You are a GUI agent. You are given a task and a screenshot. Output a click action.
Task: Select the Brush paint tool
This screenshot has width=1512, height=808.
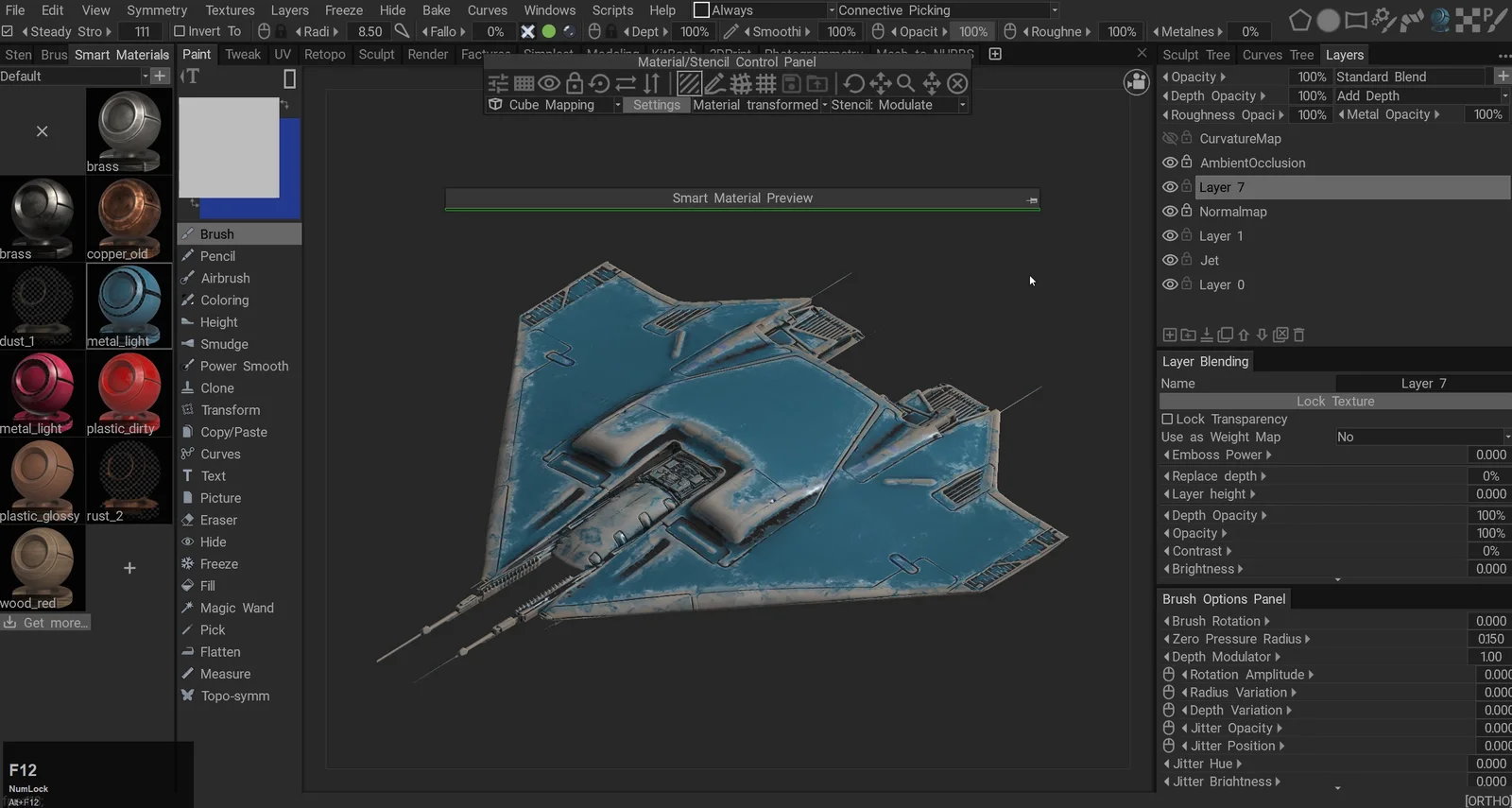(239, 233)
